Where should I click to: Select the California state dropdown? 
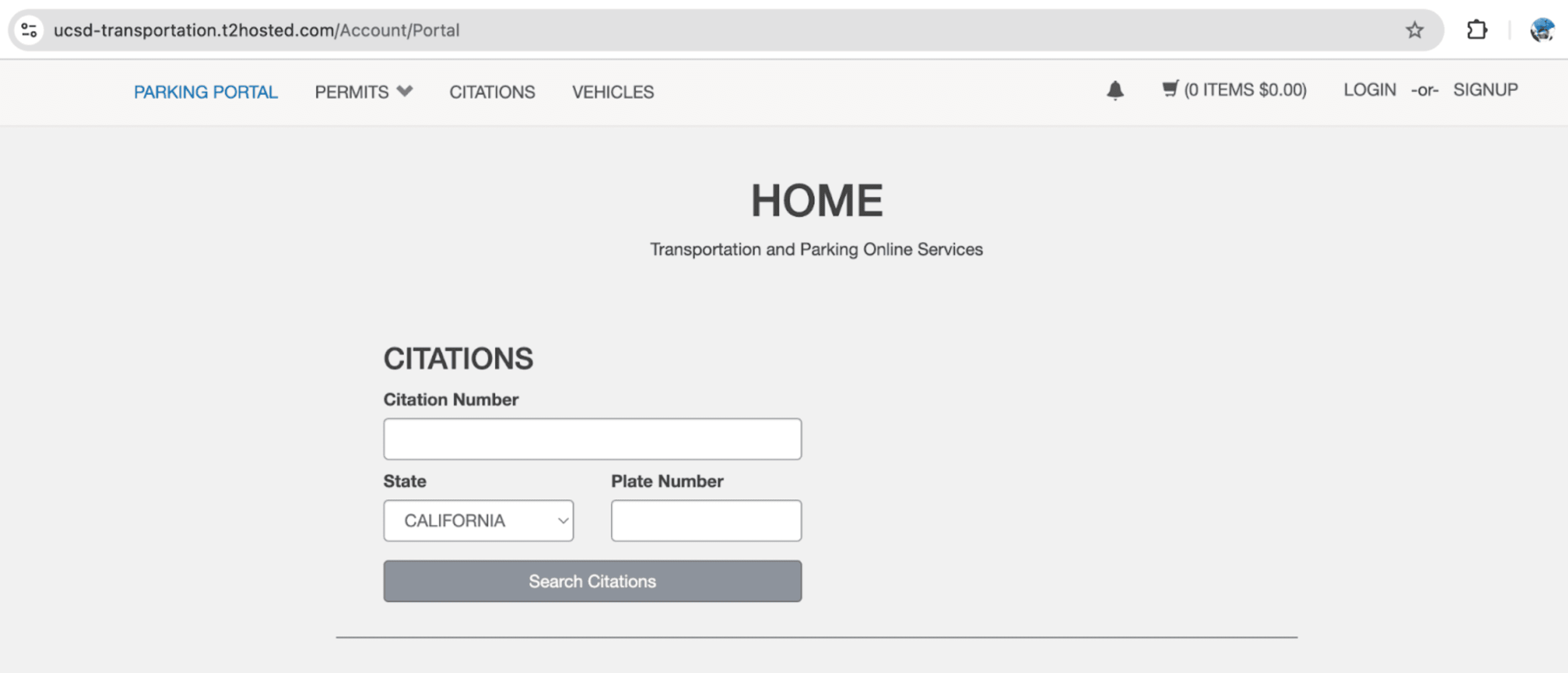[479, 520]
